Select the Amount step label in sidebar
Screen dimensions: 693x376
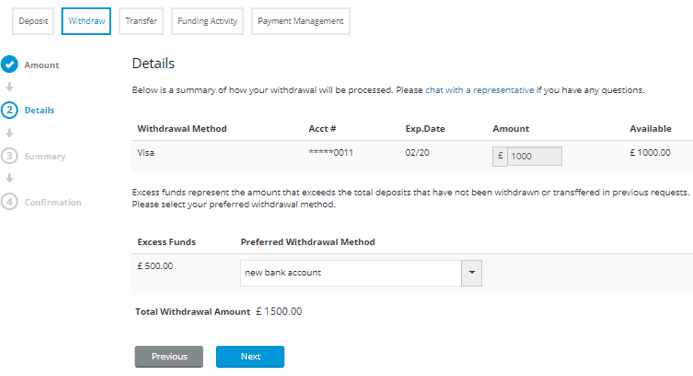point(42,65)
